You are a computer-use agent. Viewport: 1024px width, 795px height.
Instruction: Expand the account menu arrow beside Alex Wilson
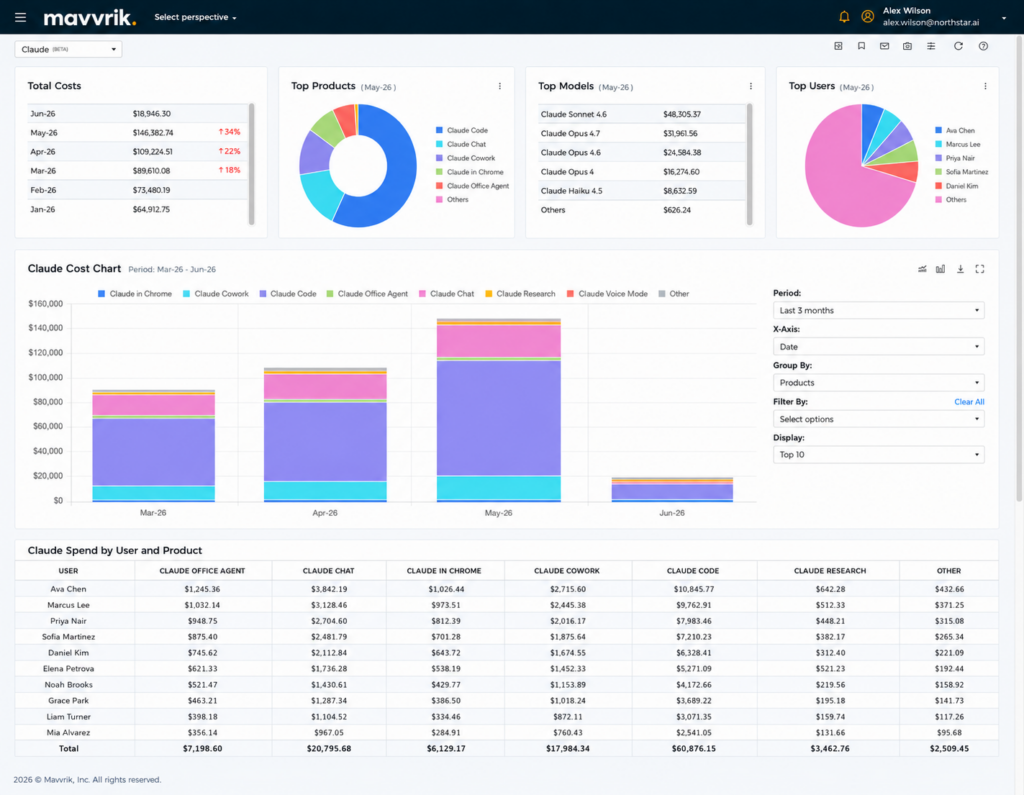click(1004, 18)
